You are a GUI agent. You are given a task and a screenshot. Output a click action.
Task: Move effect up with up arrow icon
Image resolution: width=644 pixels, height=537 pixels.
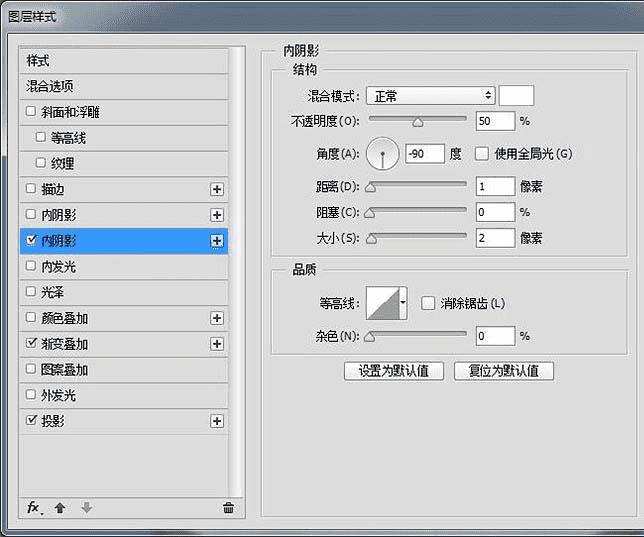coord(60,508)
